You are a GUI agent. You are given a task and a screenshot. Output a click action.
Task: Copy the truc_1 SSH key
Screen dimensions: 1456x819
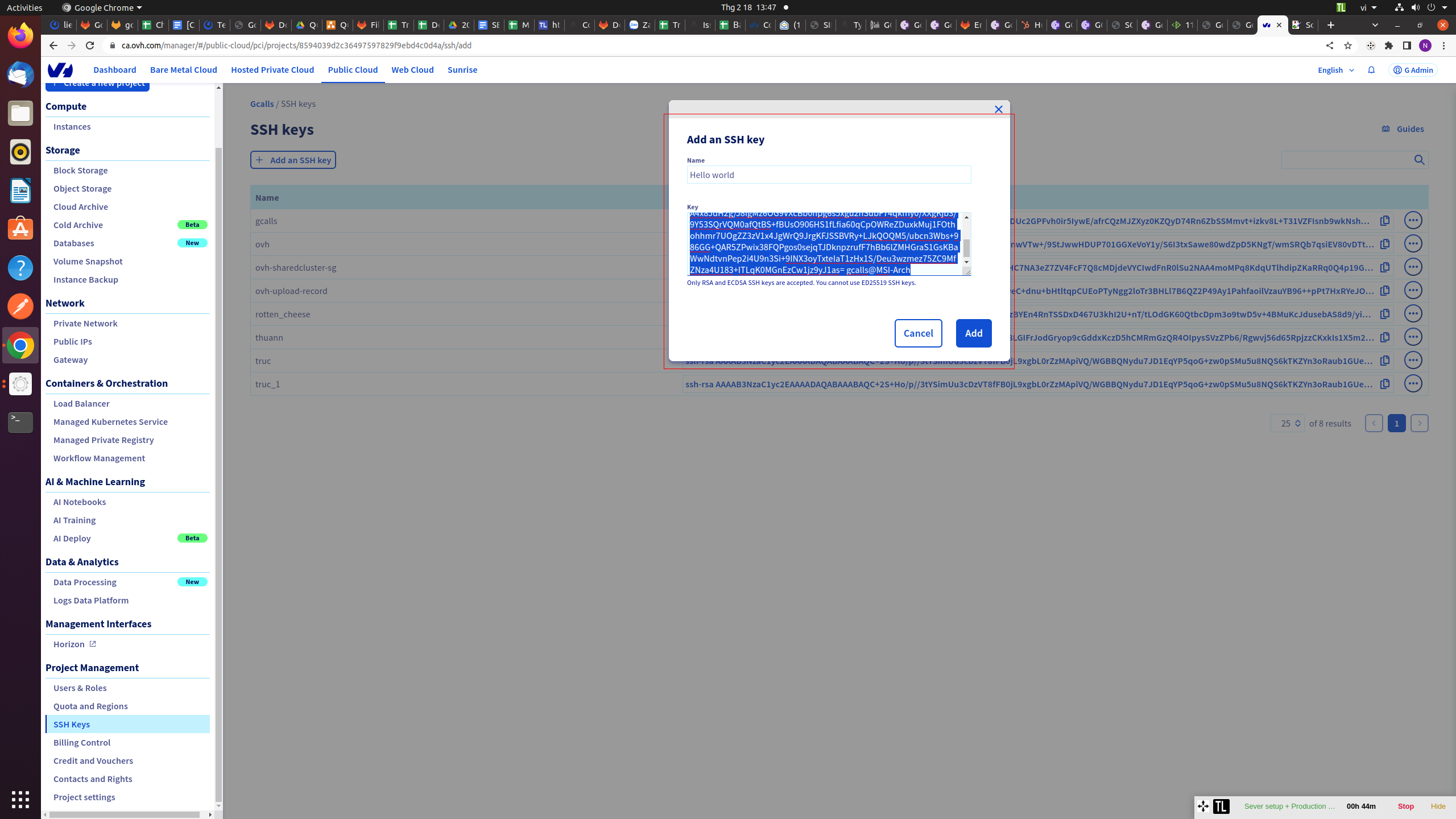point(1385,384)
